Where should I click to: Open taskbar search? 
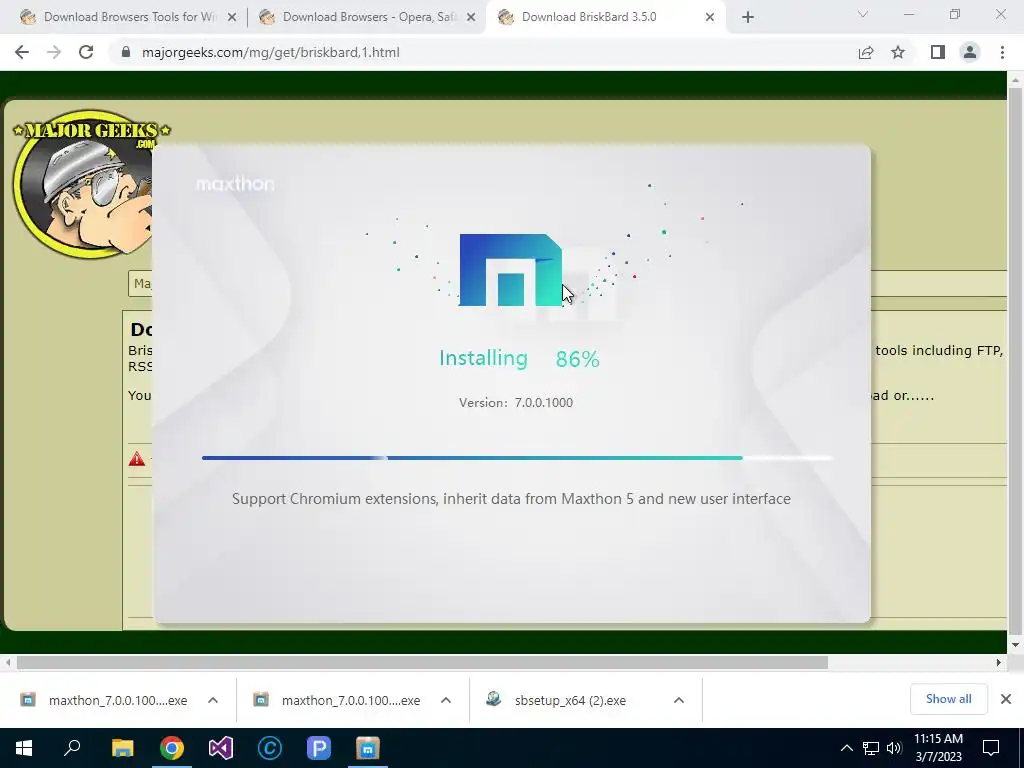pyautogui.click(x=72, y=748)
